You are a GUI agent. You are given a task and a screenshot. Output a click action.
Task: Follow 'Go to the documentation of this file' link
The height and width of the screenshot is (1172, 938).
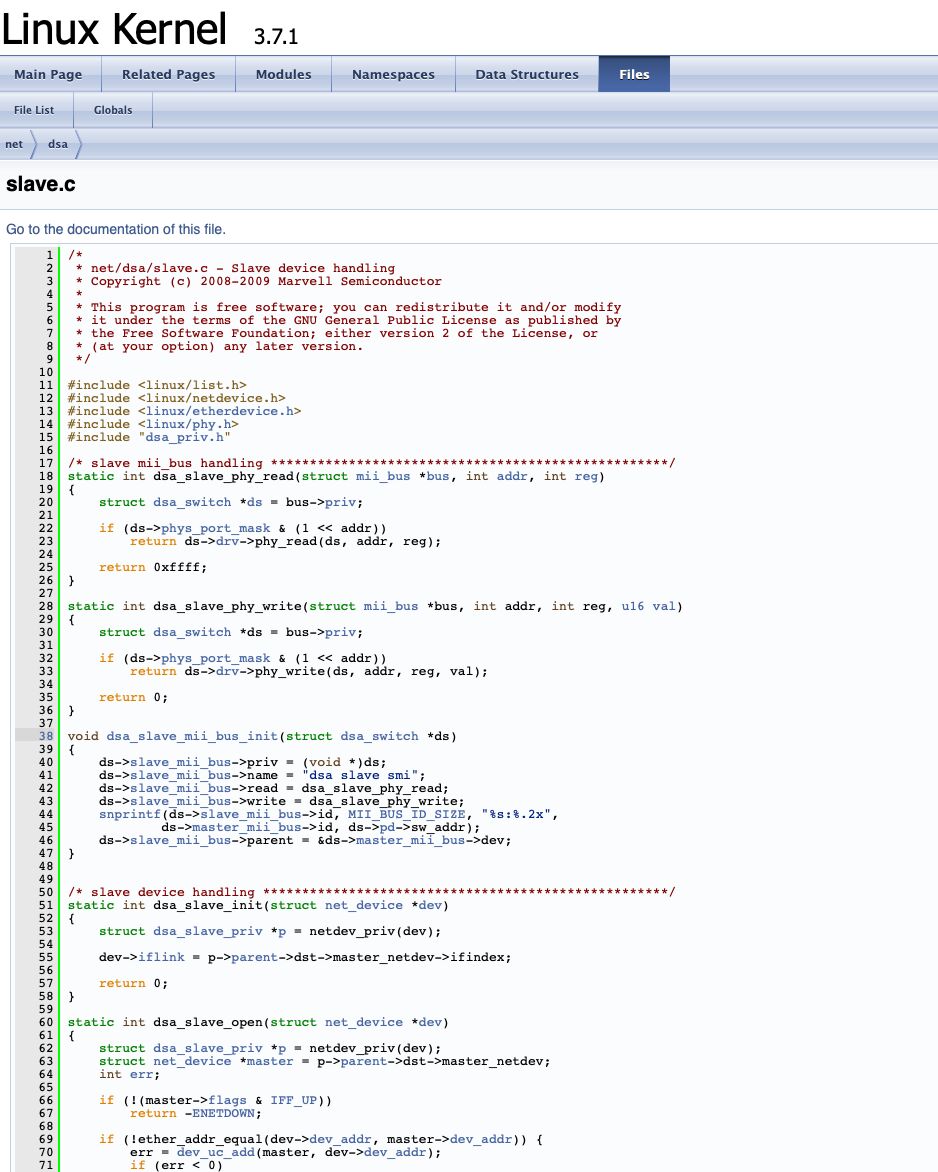point(116,229)
